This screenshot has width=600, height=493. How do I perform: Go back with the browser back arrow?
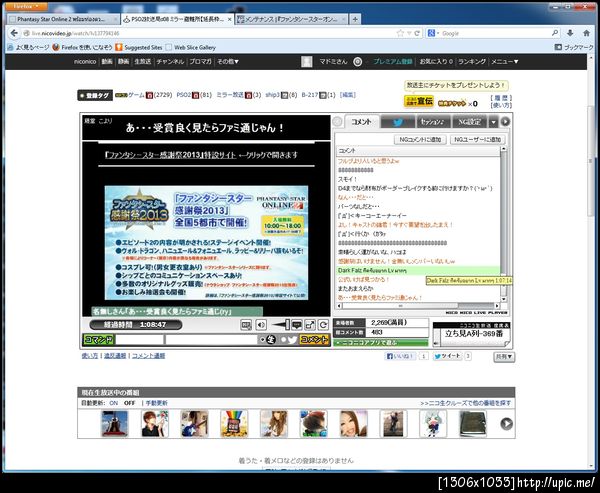(x=14, y=33)
